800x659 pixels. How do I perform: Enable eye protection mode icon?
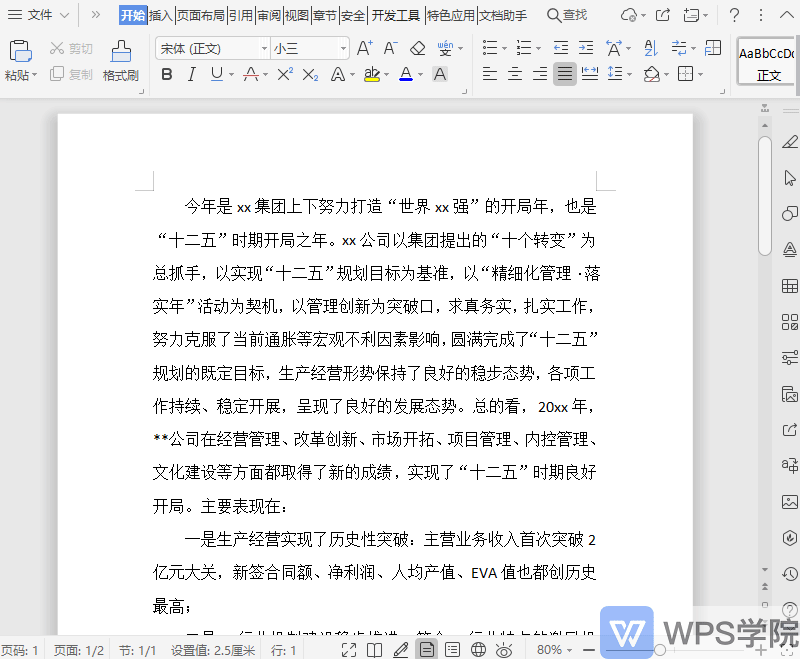504,650
